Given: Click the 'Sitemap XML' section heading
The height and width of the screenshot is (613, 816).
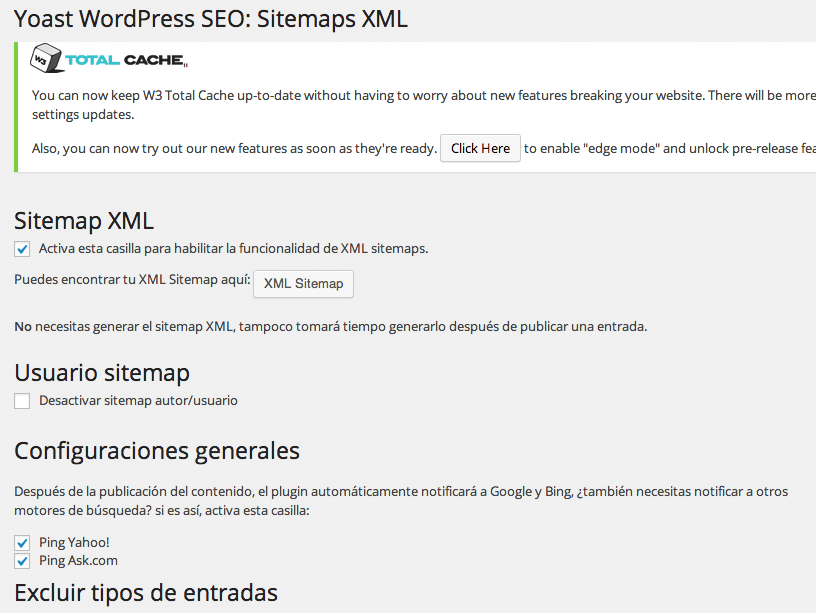Looking at the screenshot, I should 84,221.
